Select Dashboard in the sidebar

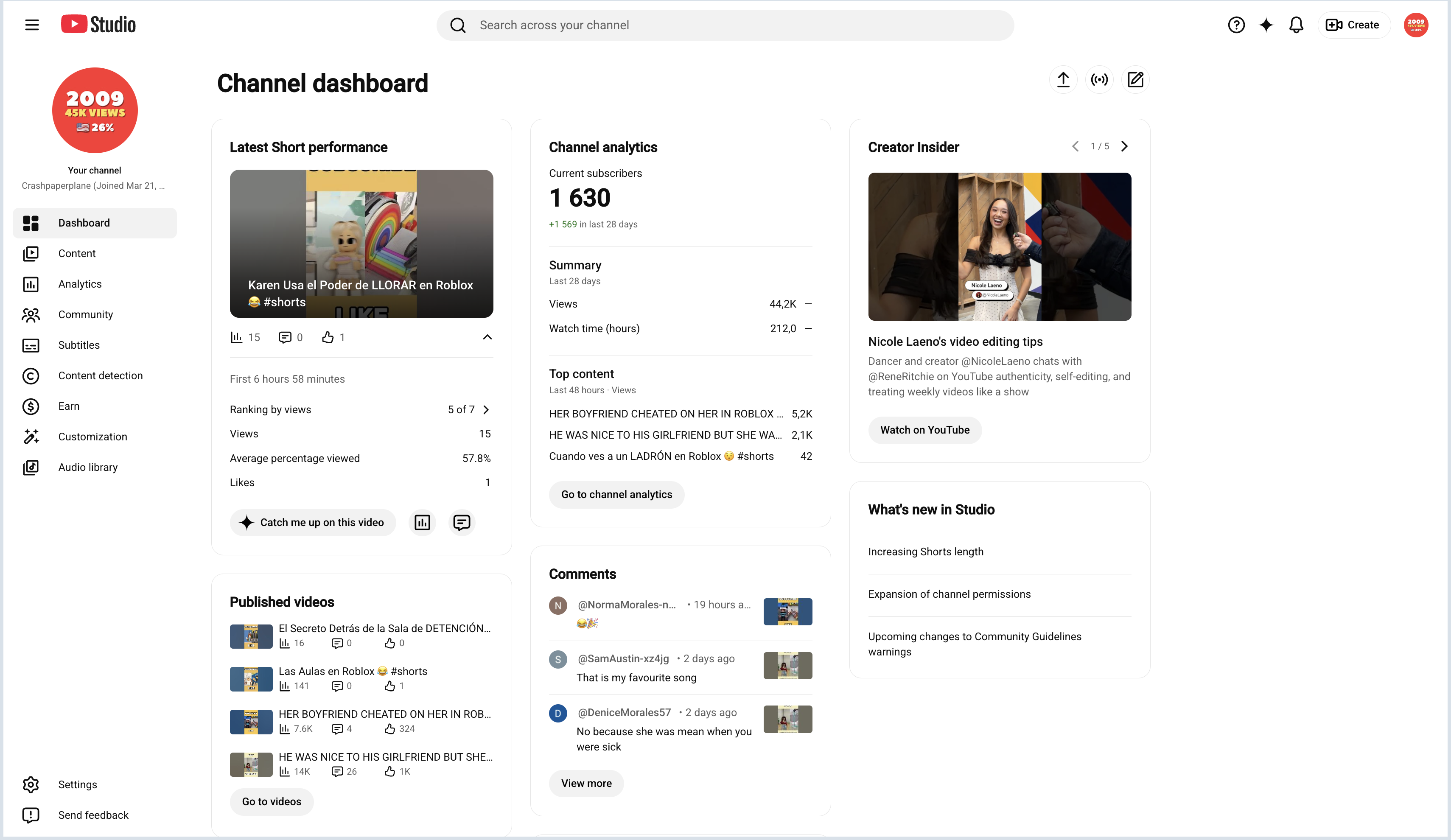coord(95,223)
